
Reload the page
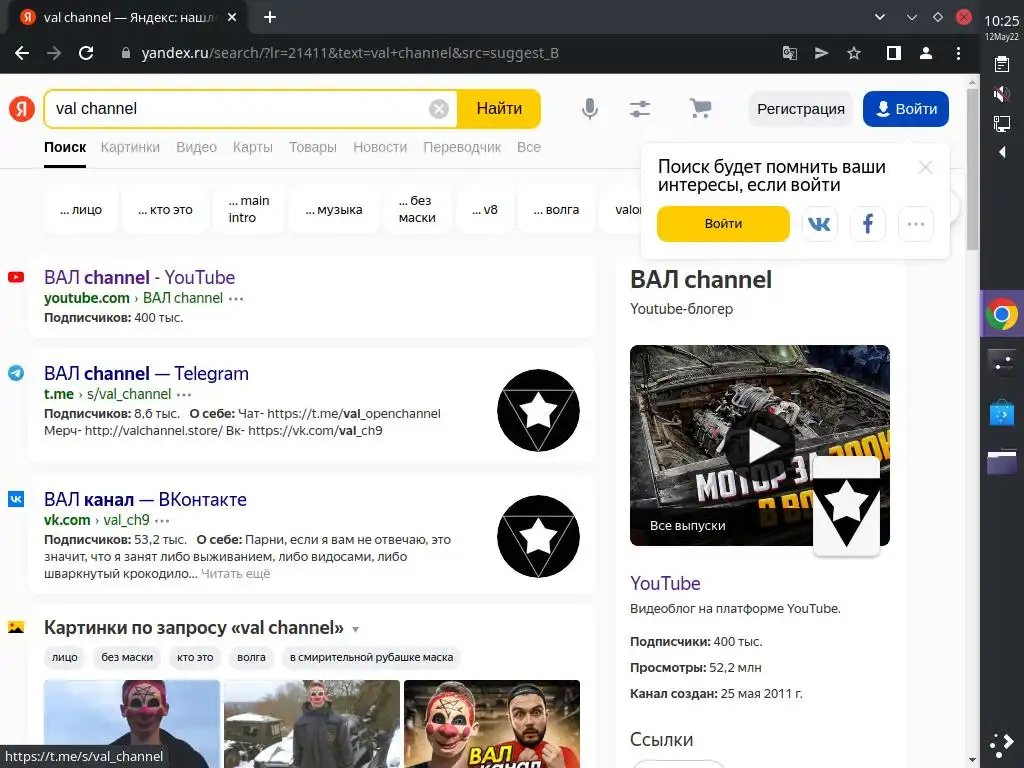[x=86, y=53]
